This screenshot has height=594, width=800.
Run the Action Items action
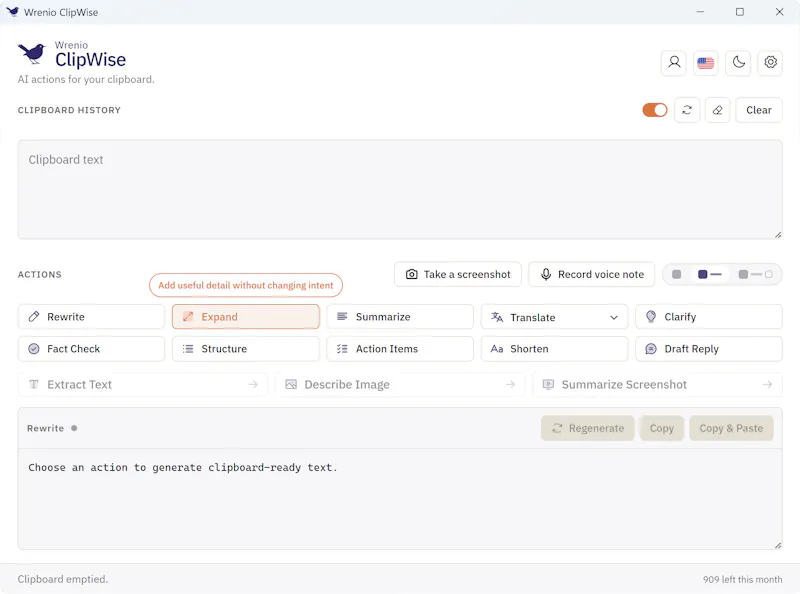pos(400,349)
